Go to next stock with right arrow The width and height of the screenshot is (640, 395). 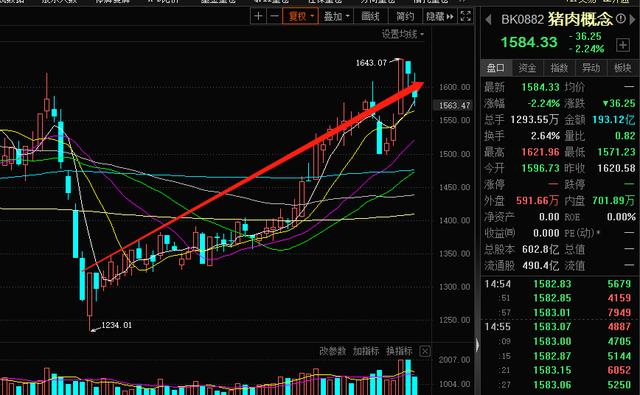pyautogui.click(x=633, y=19)
